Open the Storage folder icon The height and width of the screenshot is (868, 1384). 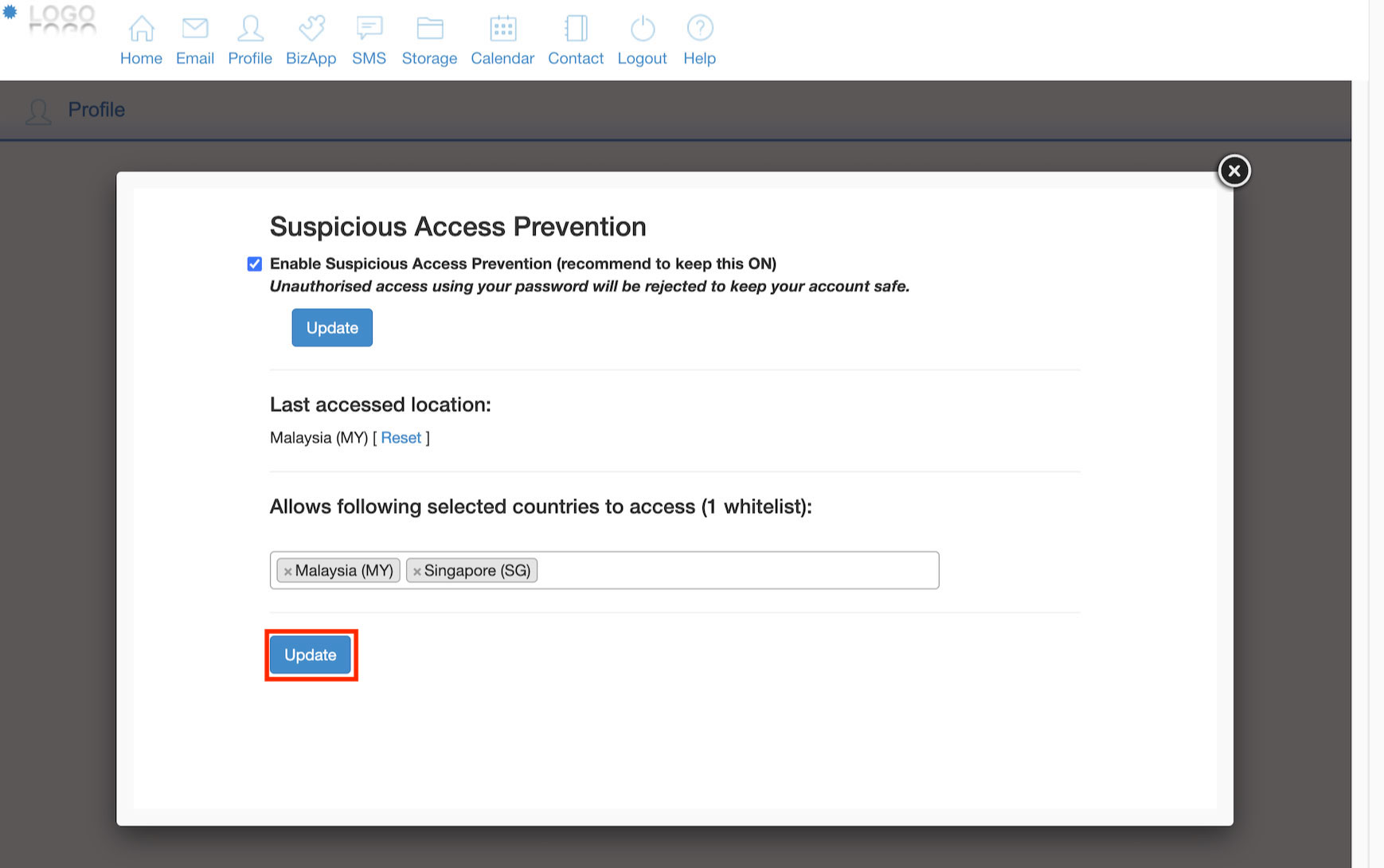click(x=430, y=29)
